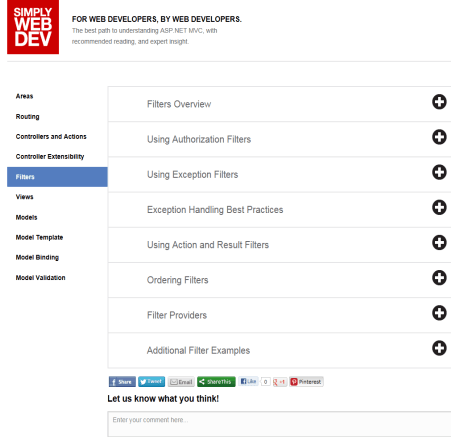Open Ordering Filters plus icon
The height and width of the screenshot is (439, 451).
click(439, 278)
